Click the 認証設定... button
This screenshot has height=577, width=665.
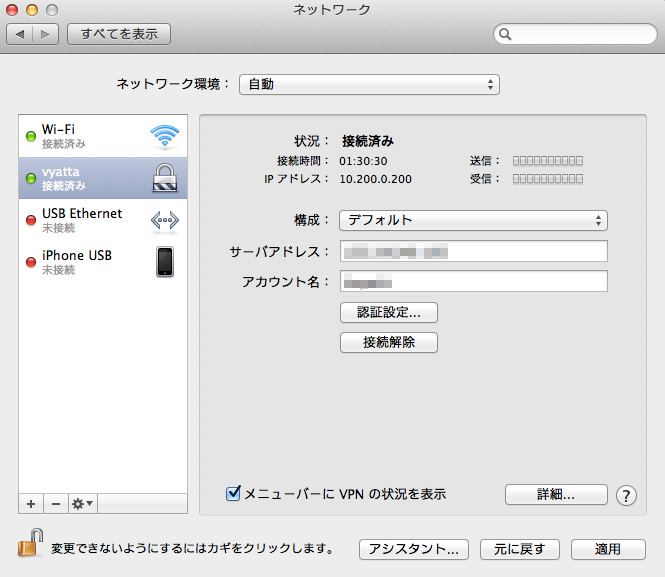(389, 312)
